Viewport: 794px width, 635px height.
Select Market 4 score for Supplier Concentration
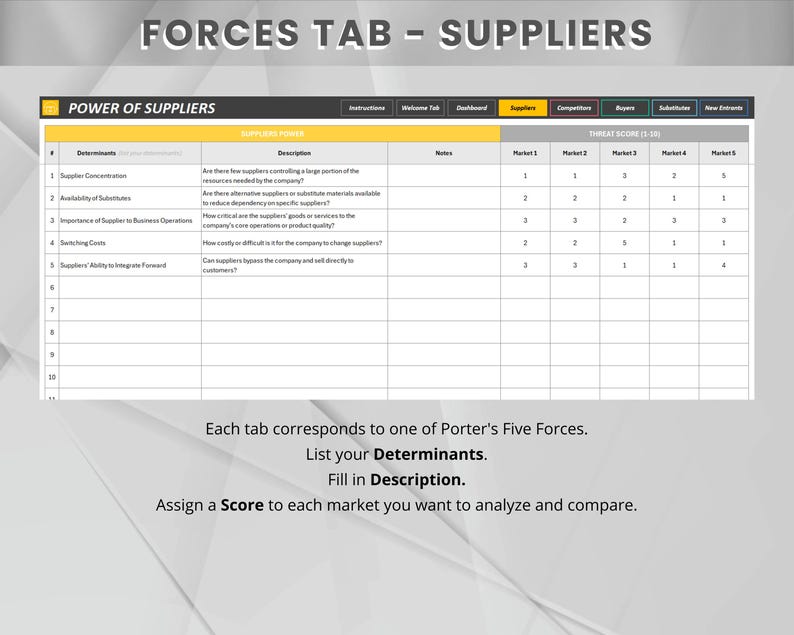pyautogui.click(x=674, y=176)
